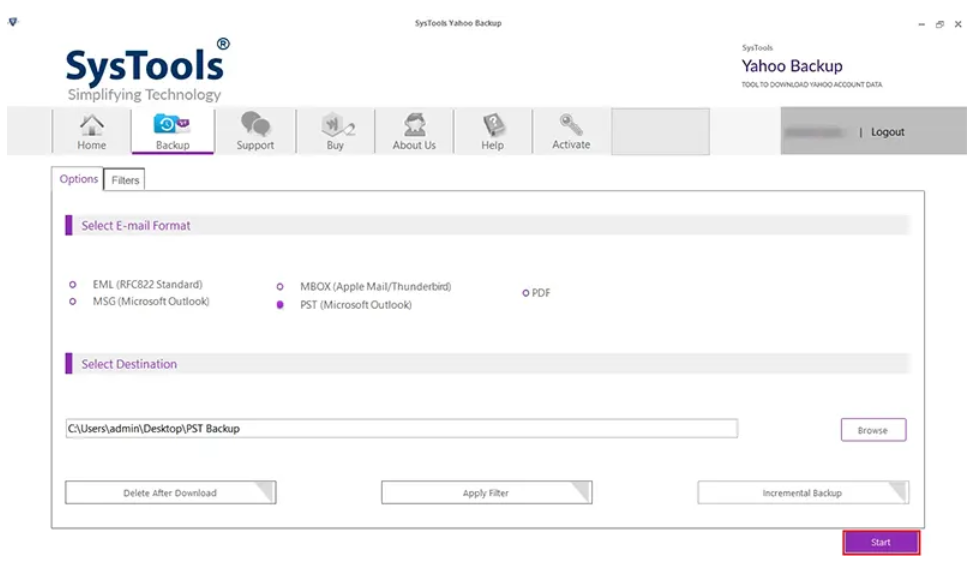Select PDF email format
Screen dimensions: 975x571
[x=525, y=293]
